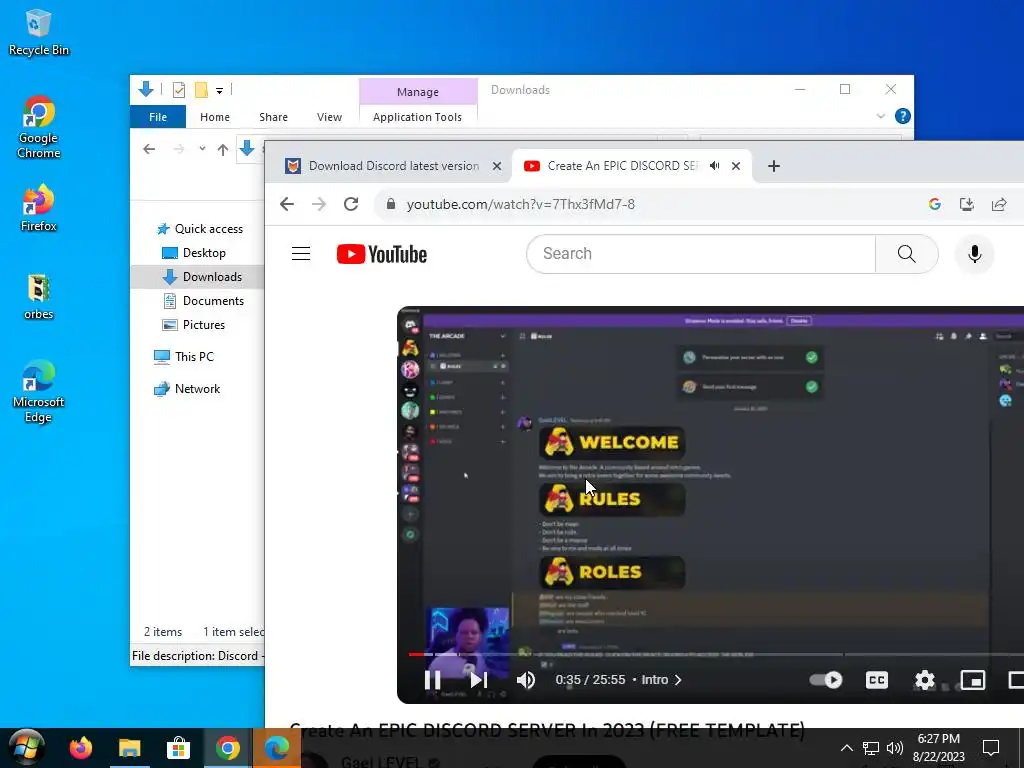
Task: Toggle closed captions CC button
Action: point(876,680)
